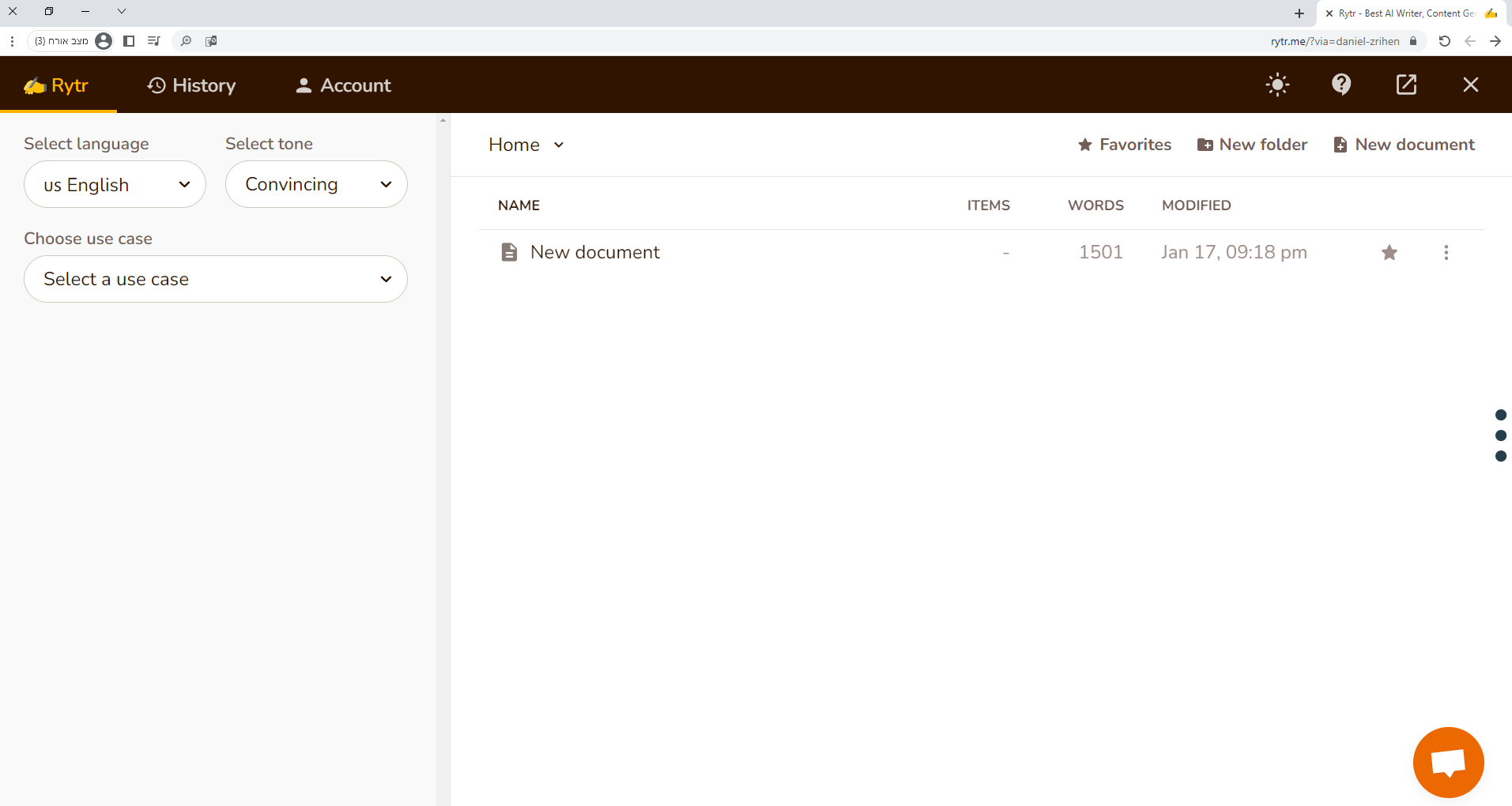Open the browser three-dot menu
Image resolution: width=1512 pixels, height=806 pixels.
pos(13,41)
